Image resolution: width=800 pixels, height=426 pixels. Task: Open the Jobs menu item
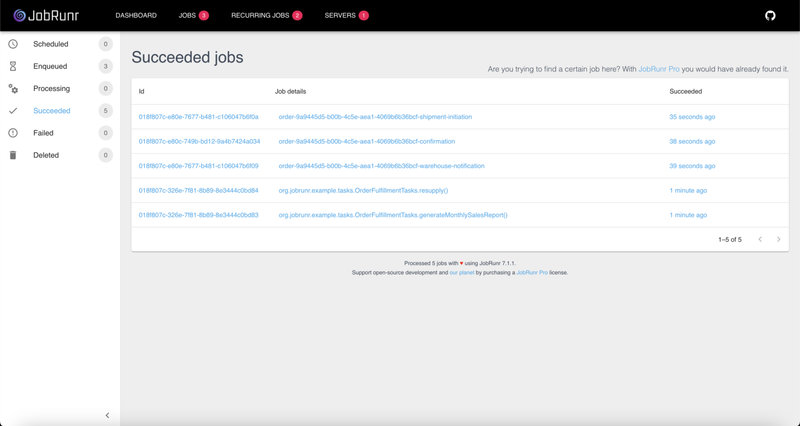[187, 15]
